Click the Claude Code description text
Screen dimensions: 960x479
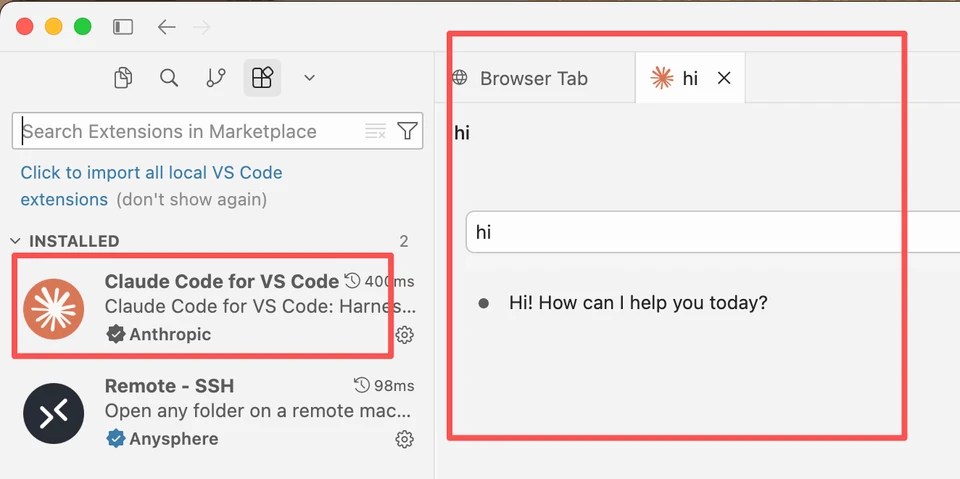click(262, 306)
